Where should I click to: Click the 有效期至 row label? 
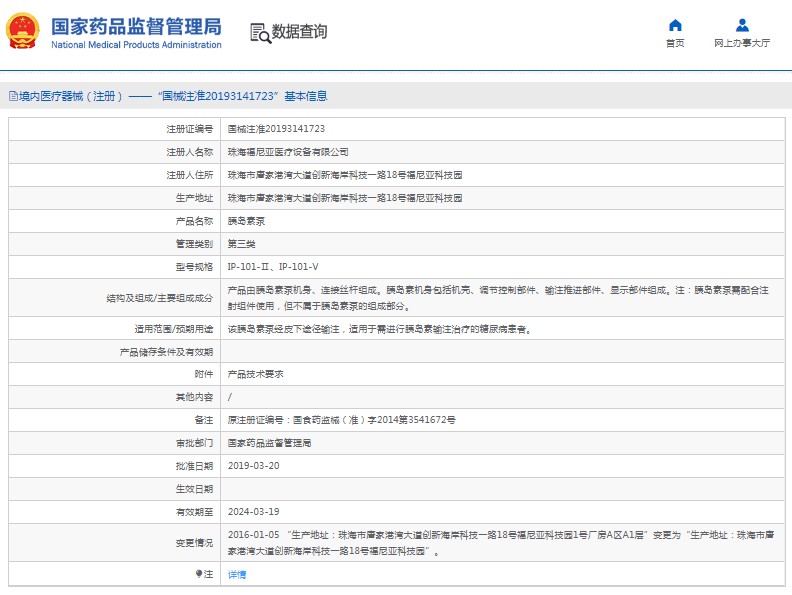(194, 512)
